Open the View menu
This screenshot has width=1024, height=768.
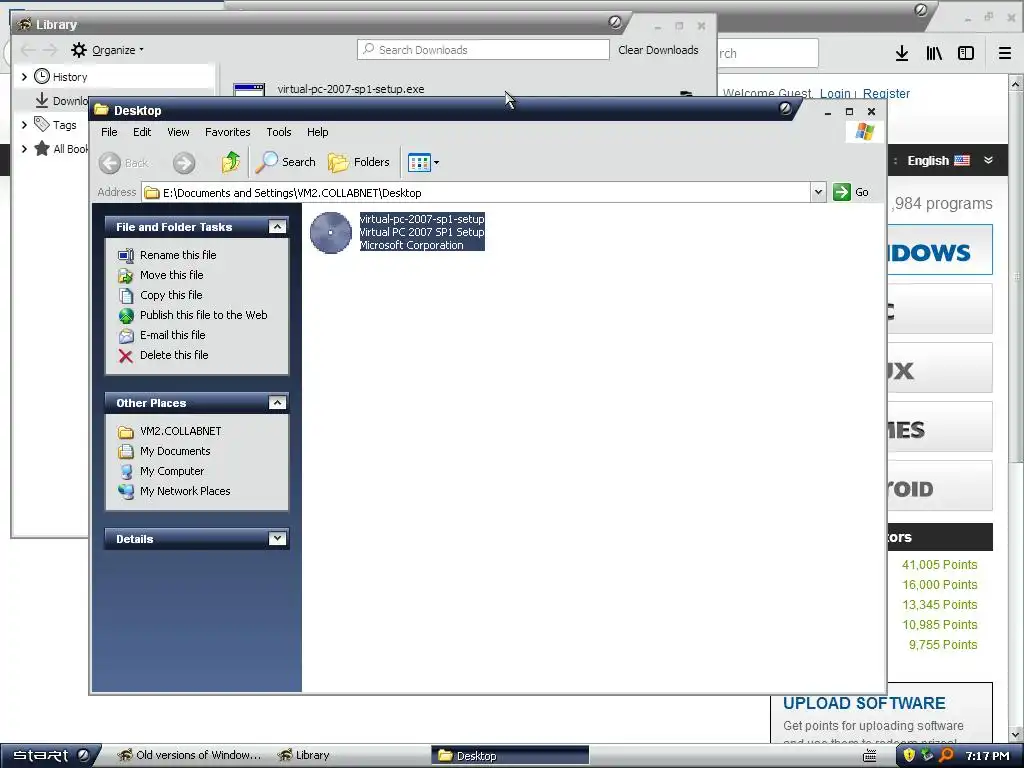point(178,132)
